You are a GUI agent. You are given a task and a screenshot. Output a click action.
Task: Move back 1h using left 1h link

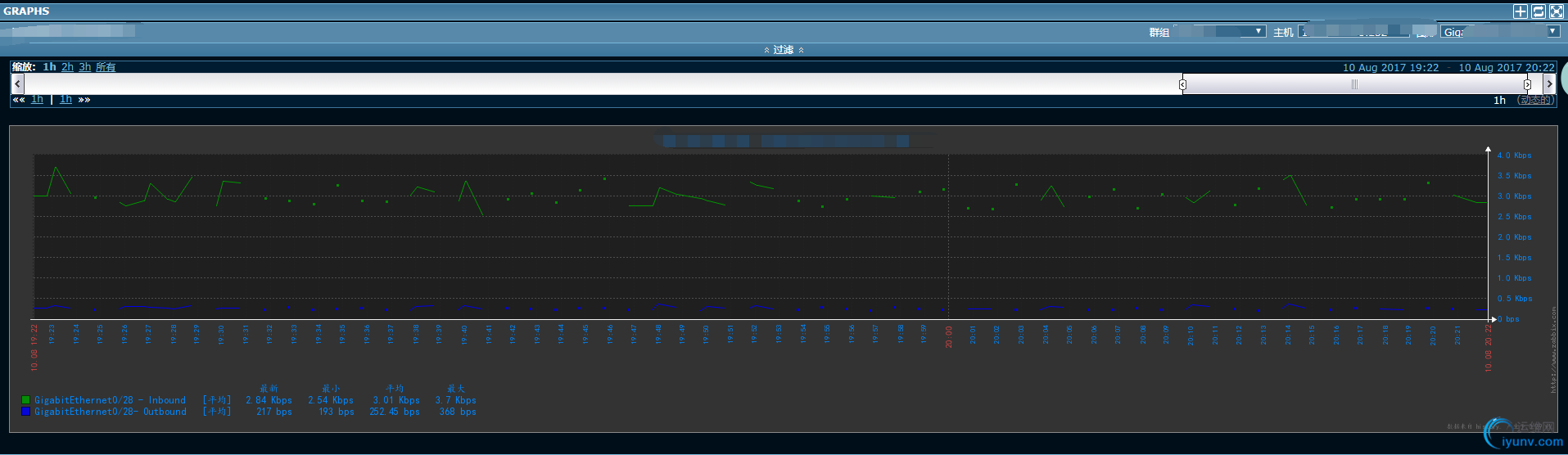click(x=37, y=100)
